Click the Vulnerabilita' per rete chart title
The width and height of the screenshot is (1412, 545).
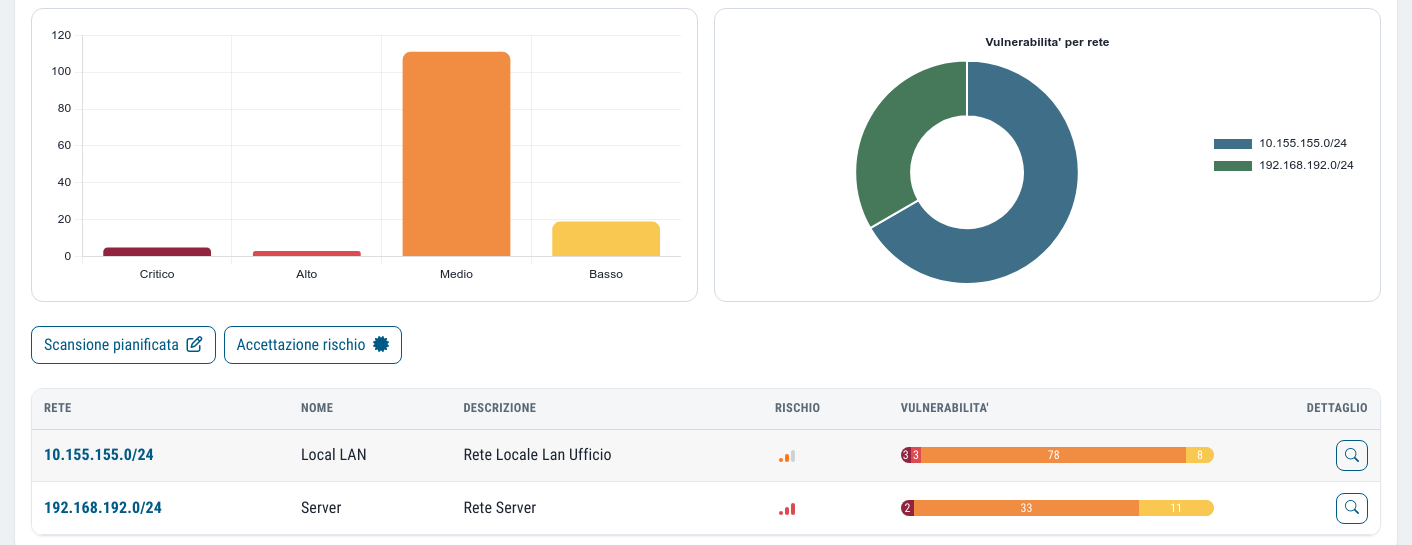1047,42
